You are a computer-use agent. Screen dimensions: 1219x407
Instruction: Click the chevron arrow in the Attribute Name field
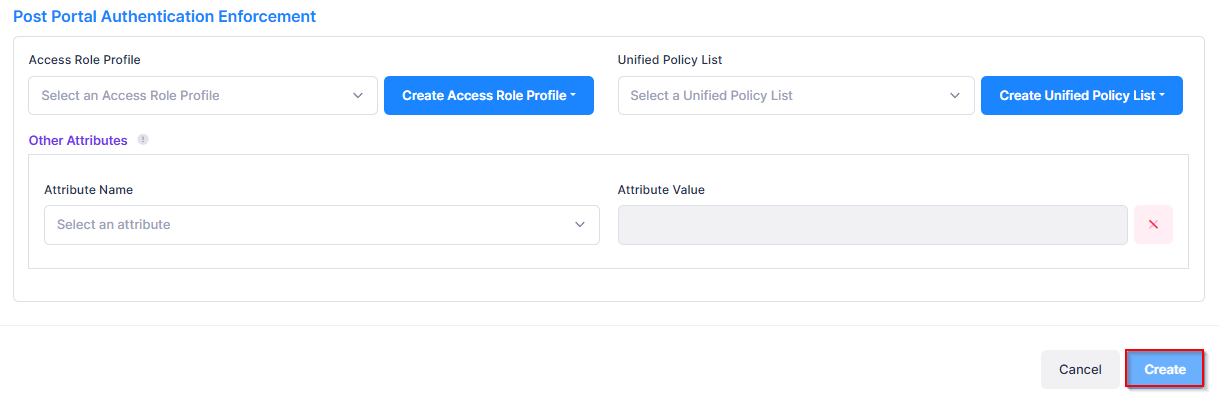click(580, 225)
